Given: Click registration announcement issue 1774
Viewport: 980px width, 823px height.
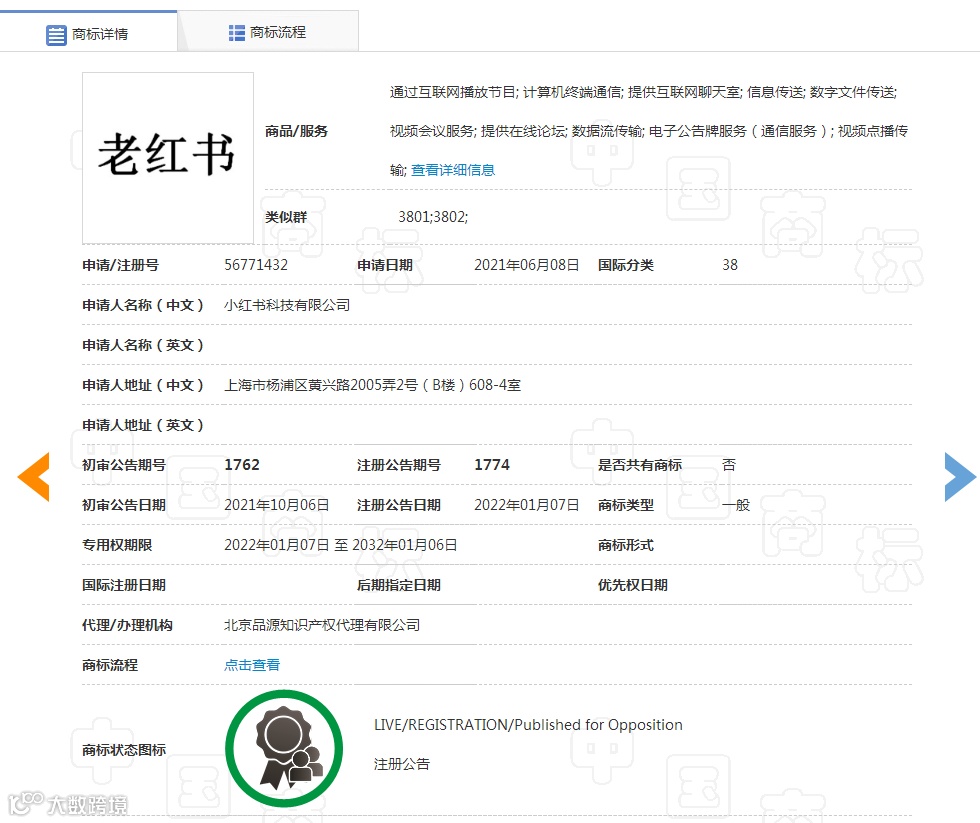Looking at the screenshot, I should (x=492, y=465).
